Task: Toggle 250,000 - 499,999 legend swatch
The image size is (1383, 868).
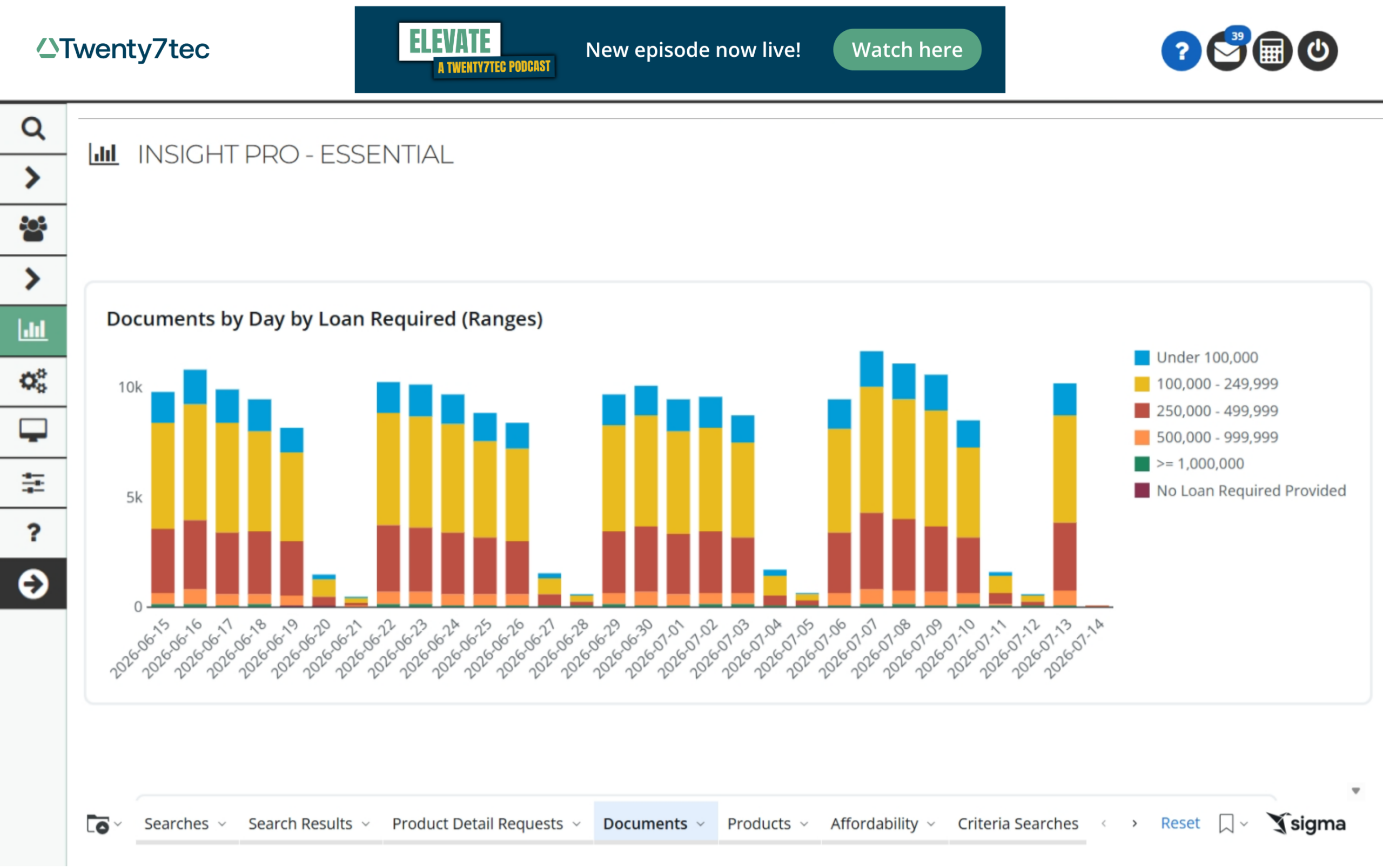Action: 1142,411
